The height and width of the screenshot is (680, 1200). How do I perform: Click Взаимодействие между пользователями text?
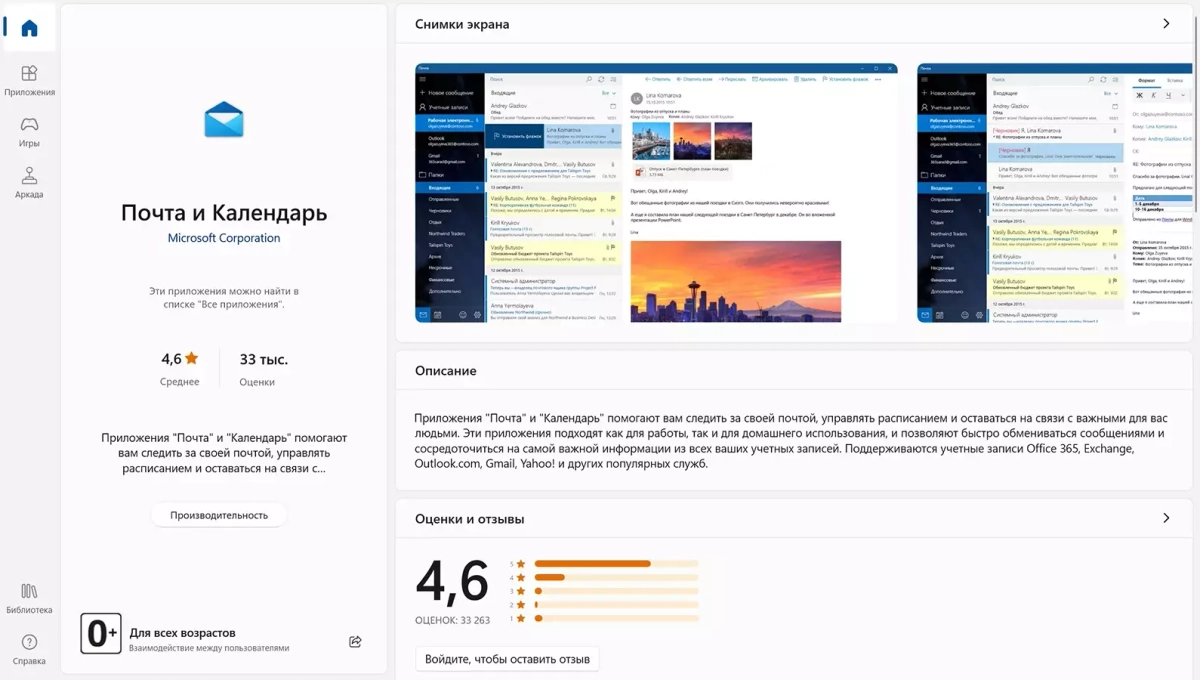point(209,648)
